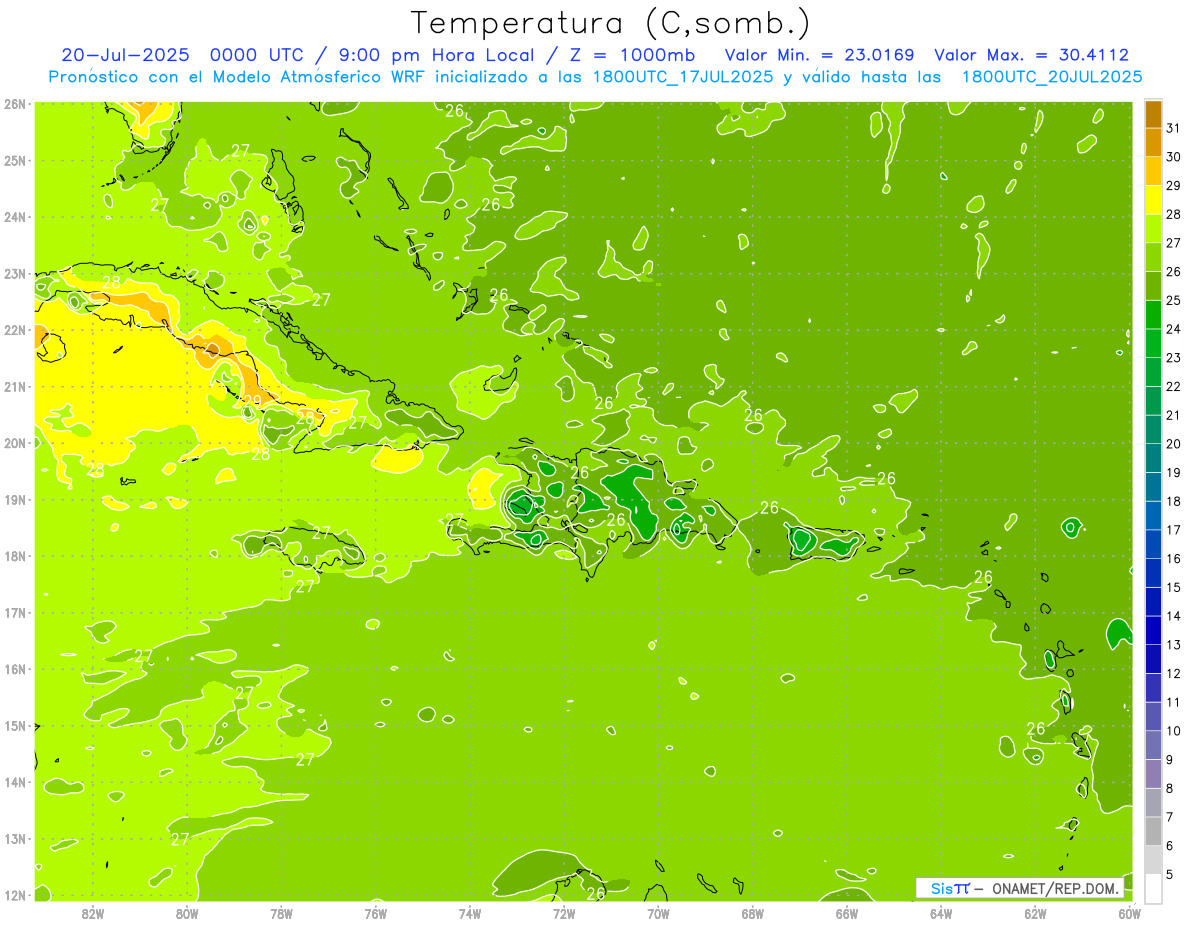
Task: Click the 'Valor Min. = 23.0169' readout
Action: pyautogui.click(x=819, y=55)
